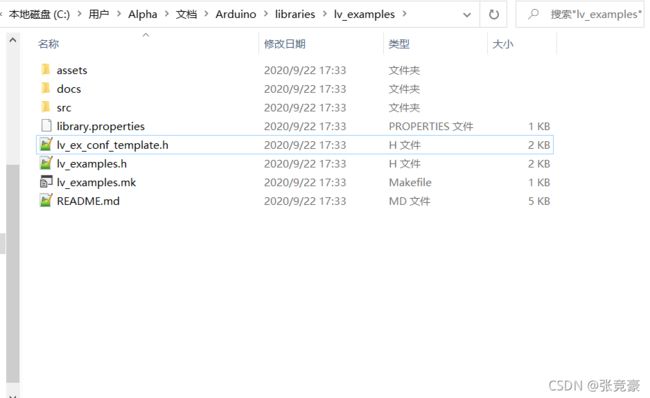Screen dimensions: 650x398
Task: Click the navigation pane scroll-up arrow
Action: (x=13, y=40)
